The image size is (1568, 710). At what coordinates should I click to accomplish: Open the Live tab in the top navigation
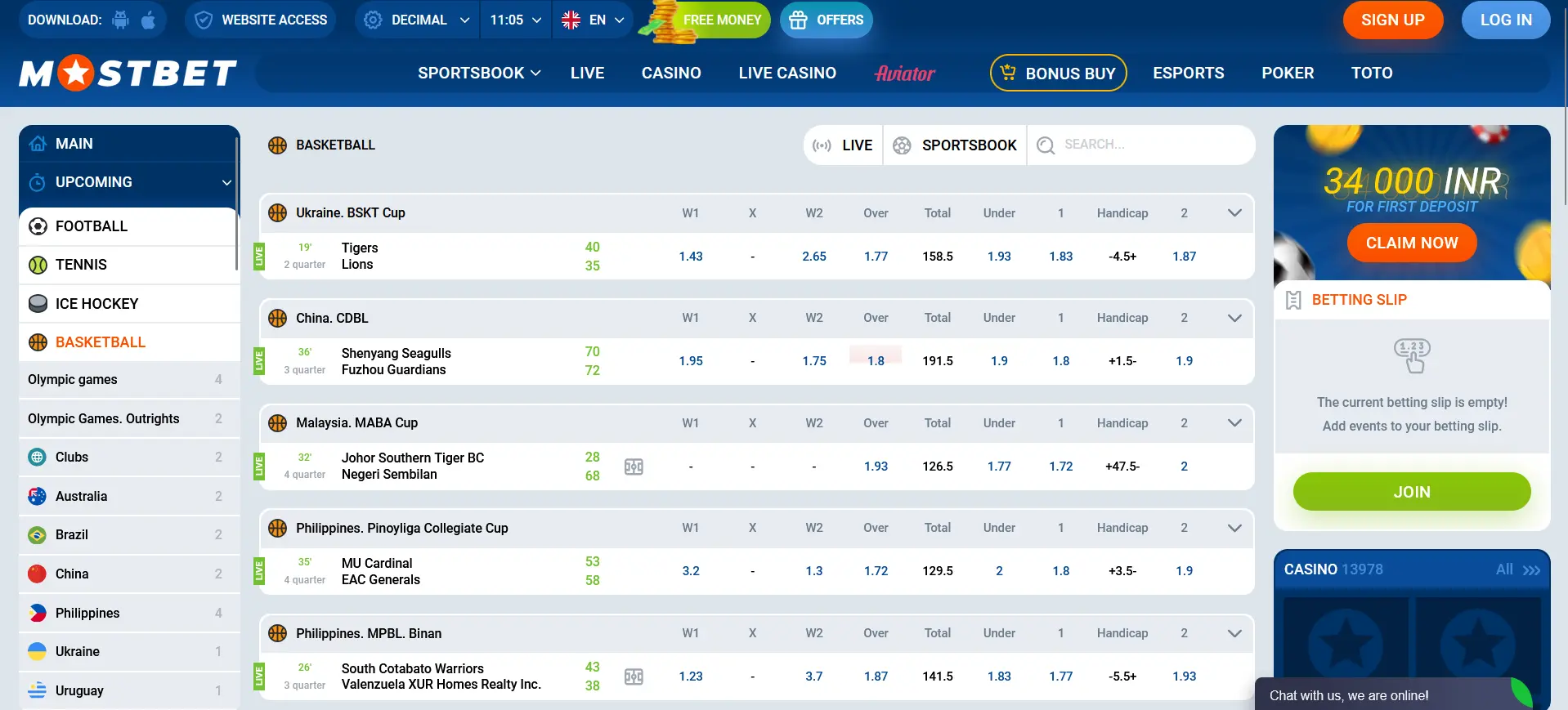tap(587, 74)
